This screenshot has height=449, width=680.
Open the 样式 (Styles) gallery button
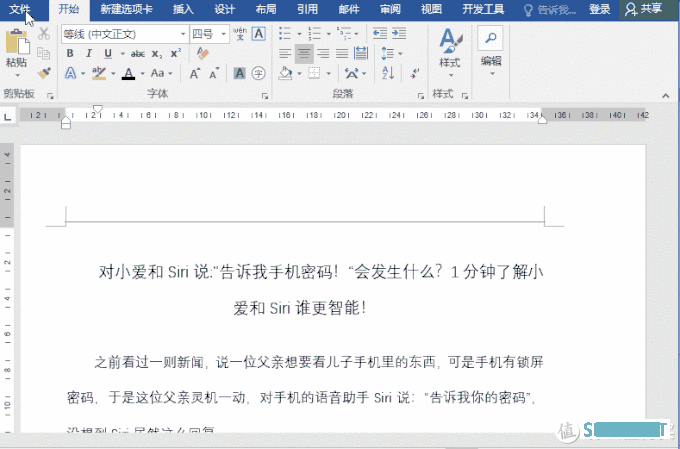(450, 52)
